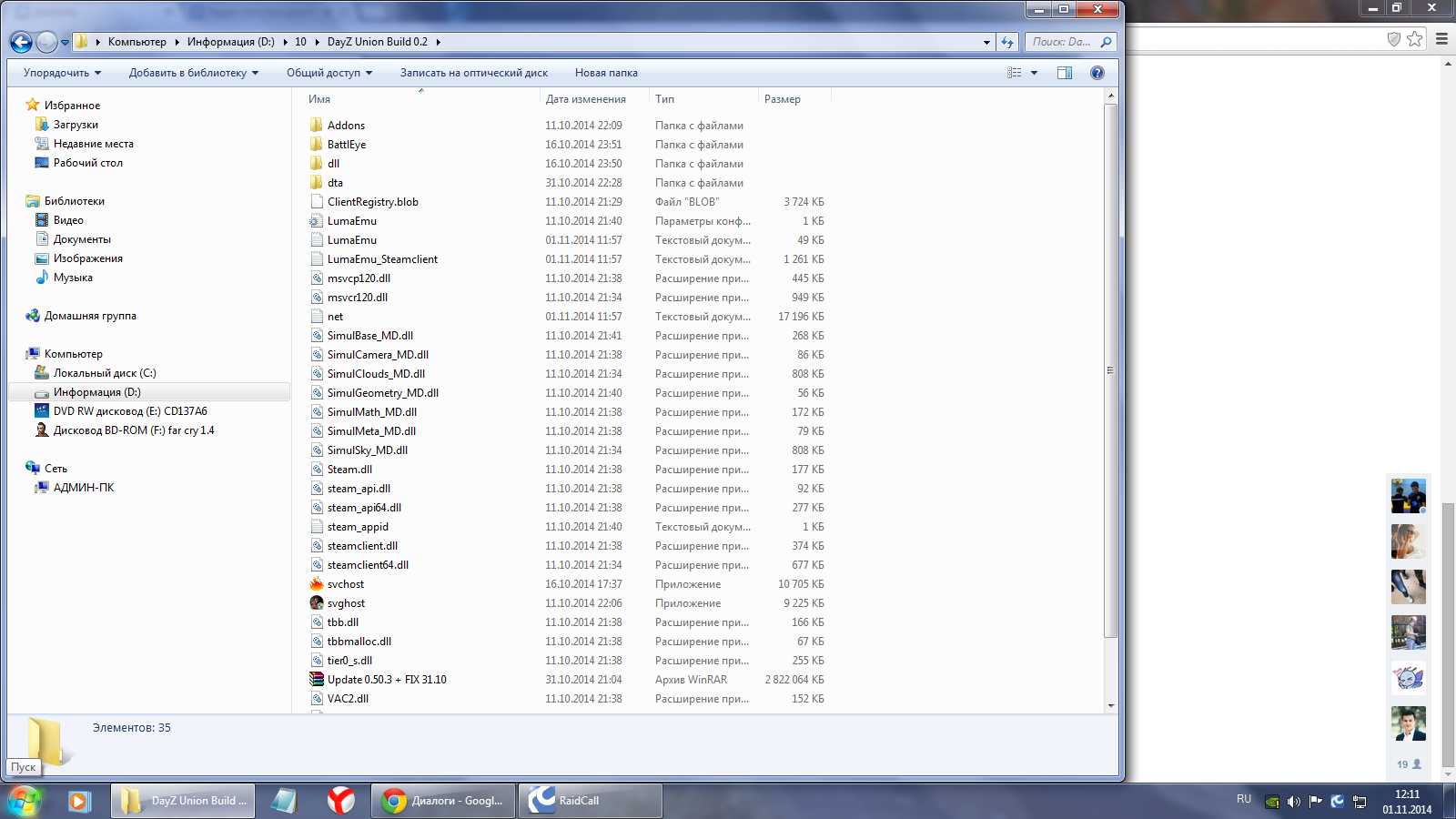Open Explorer help with the question mark icon

pyautogui.click(x=1097, y=73)
